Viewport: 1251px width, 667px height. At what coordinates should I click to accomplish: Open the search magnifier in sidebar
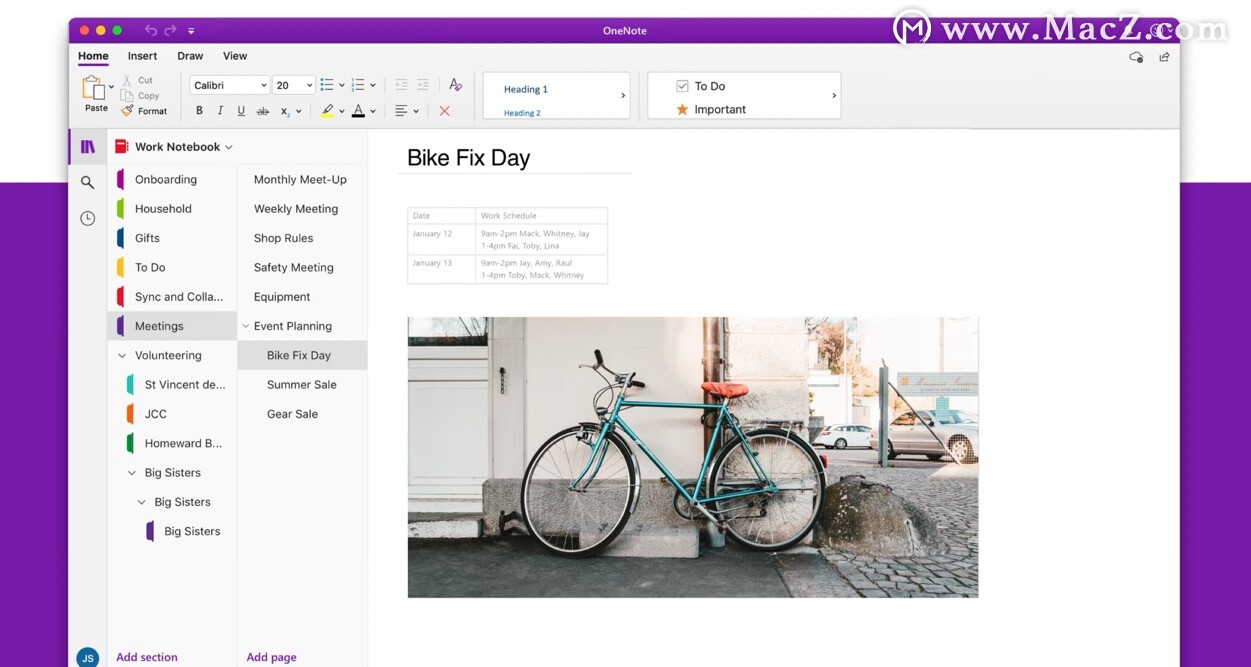(x=88, y=182)
